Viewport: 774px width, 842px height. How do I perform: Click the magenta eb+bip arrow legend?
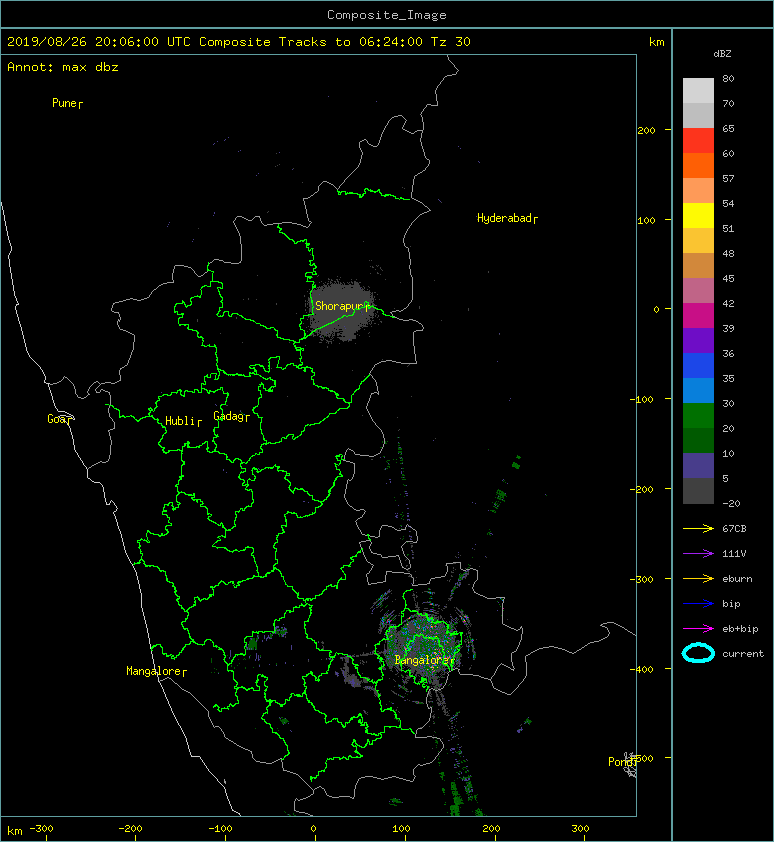(x=698, y=629)
